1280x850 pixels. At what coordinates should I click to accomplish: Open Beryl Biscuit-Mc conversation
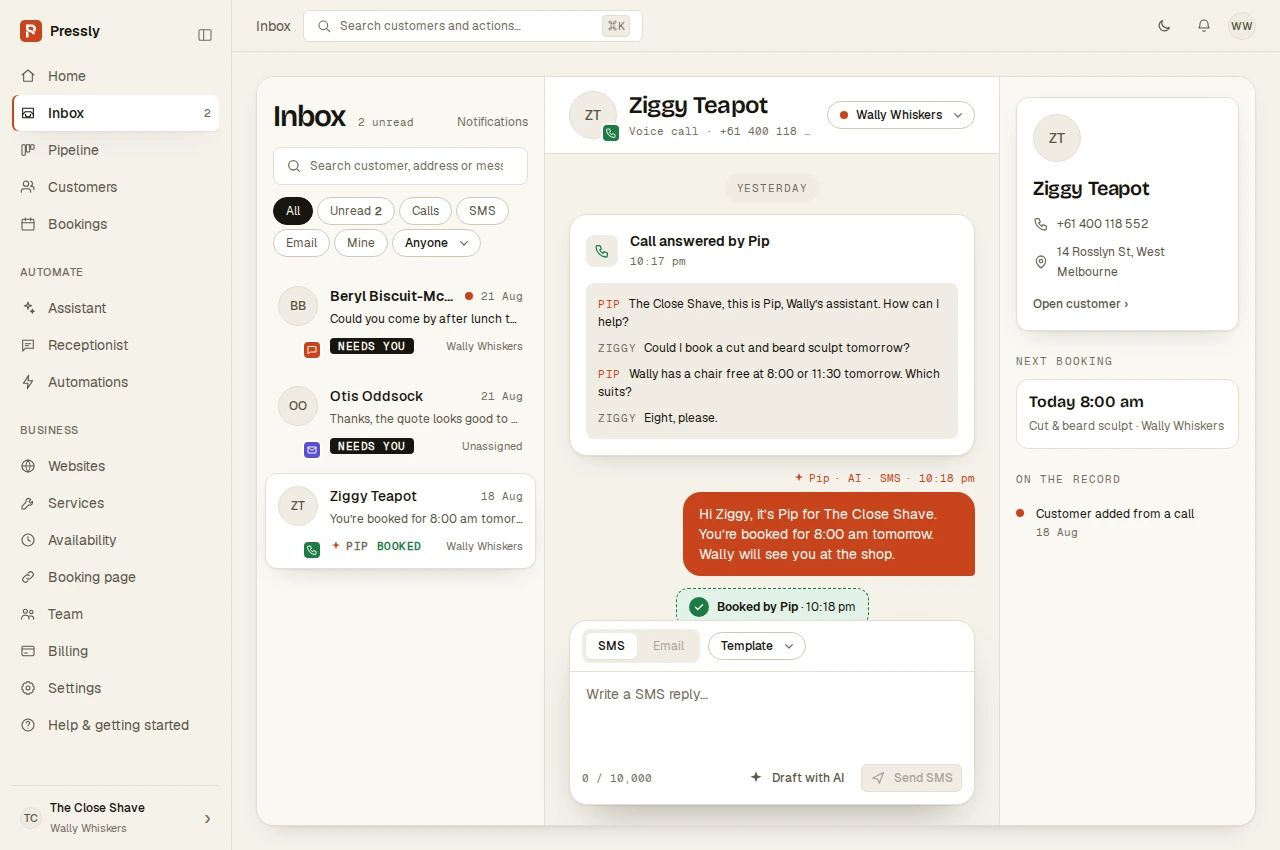pos(400,321)
